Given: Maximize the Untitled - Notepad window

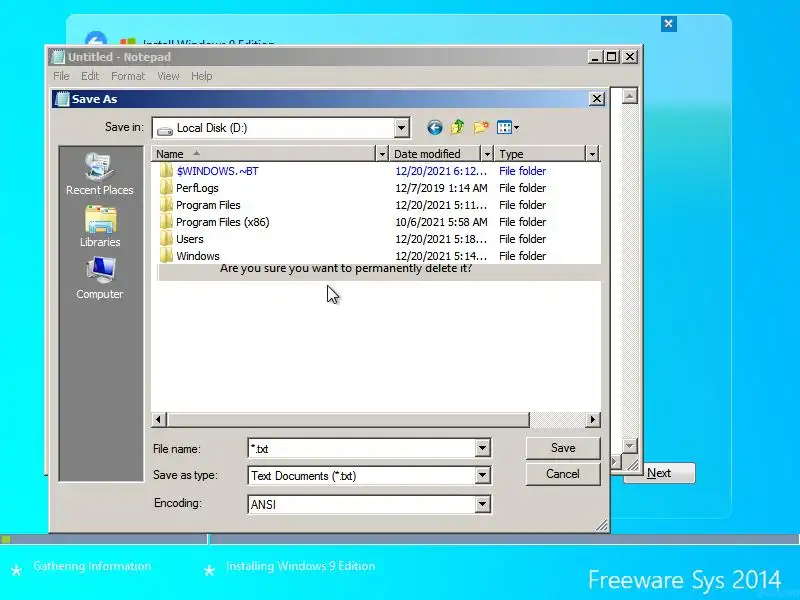Looking at the screenshot, I should click(x=611, y=57).
